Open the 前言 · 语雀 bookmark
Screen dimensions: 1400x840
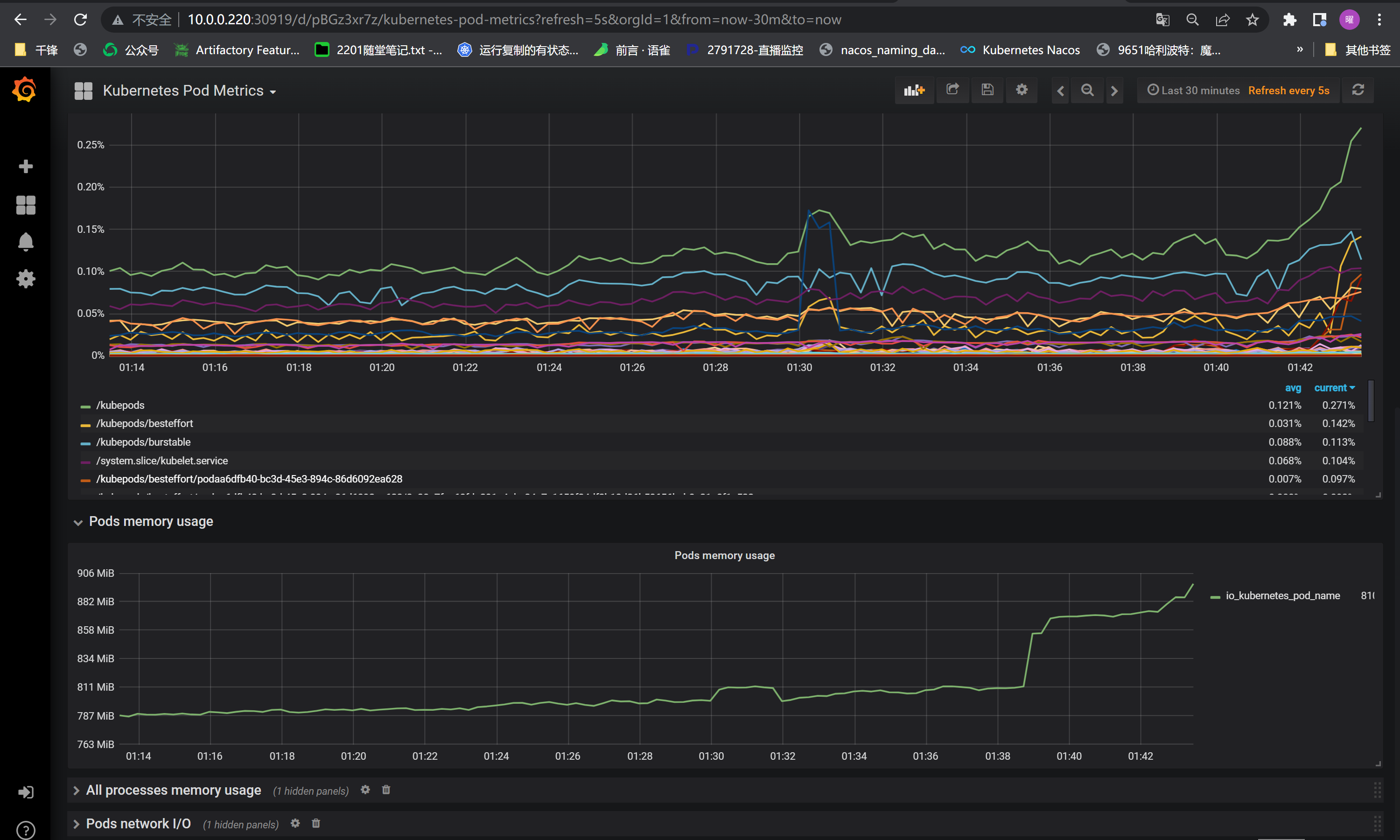click(x=633, y=50)
